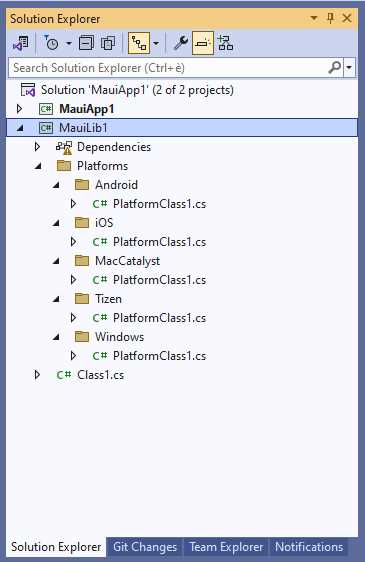Image resolution: width=365 pixels, height=562 pixels.
Task: Click the Search Solution Explorer field
Action: click(168, 67)
